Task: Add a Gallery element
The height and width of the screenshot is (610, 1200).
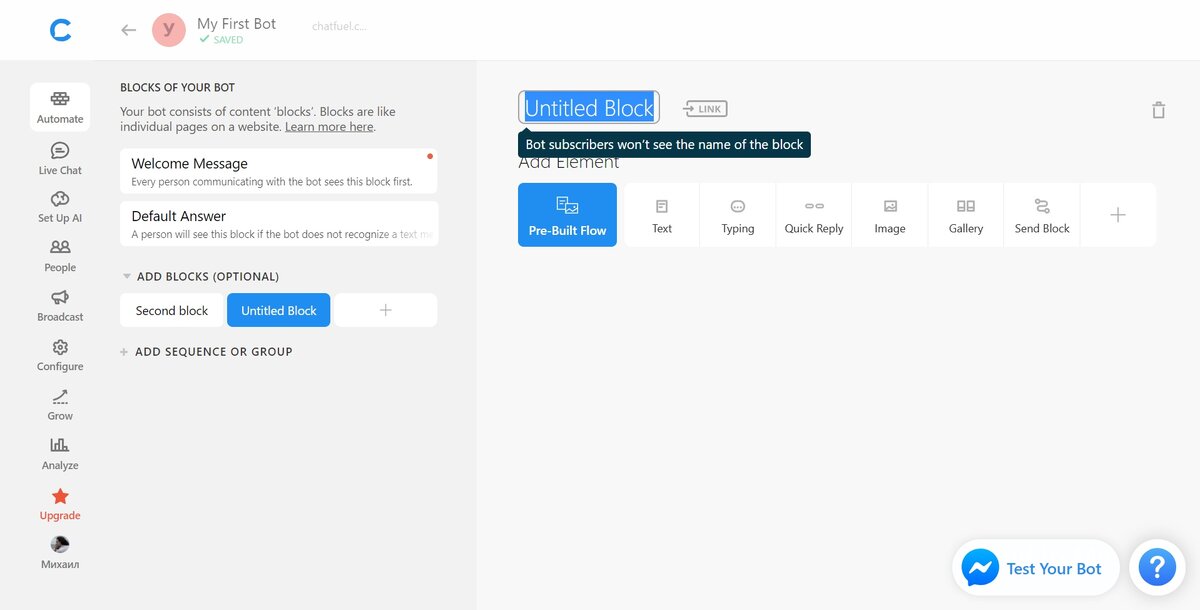Action: 966,215
